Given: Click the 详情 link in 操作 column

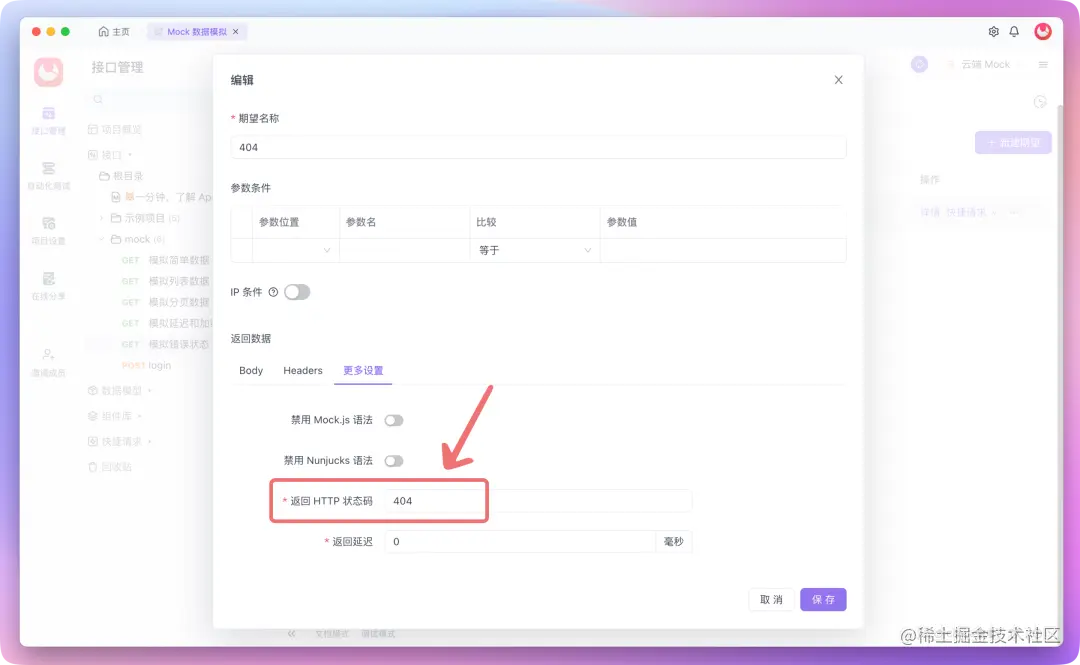Looking at the screenshot, I should [930, 212].
